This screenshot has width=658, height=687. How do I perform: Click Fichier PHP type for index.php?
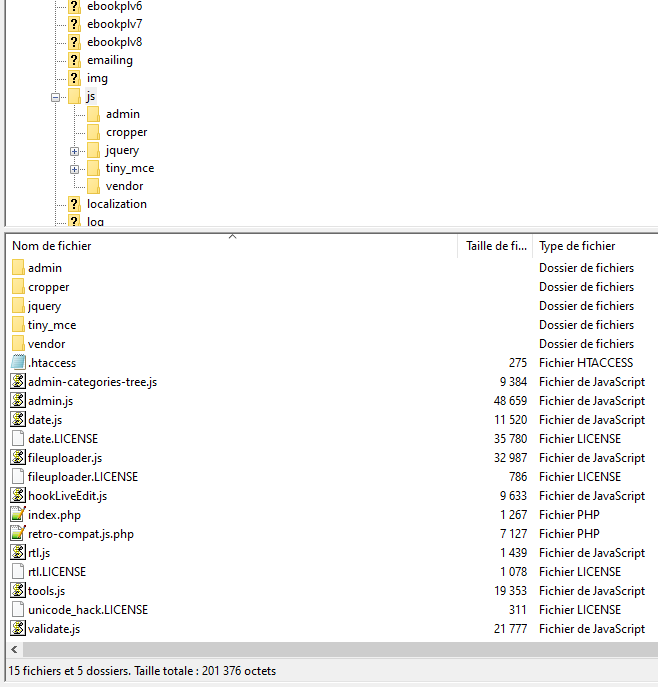(x=569, y=515)
